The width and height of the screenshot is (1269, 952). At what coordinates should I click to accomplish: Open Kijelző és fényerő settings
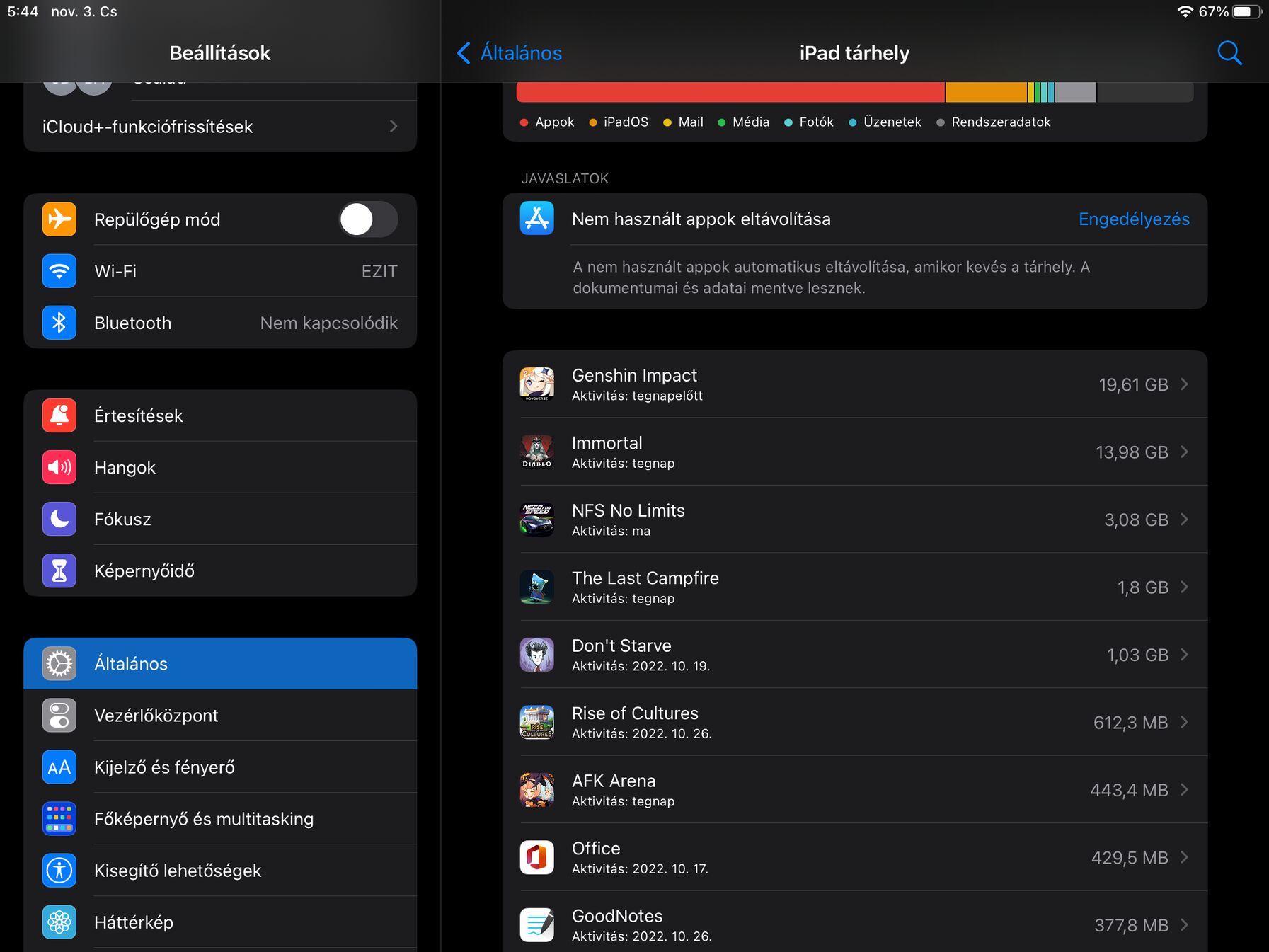220,767
